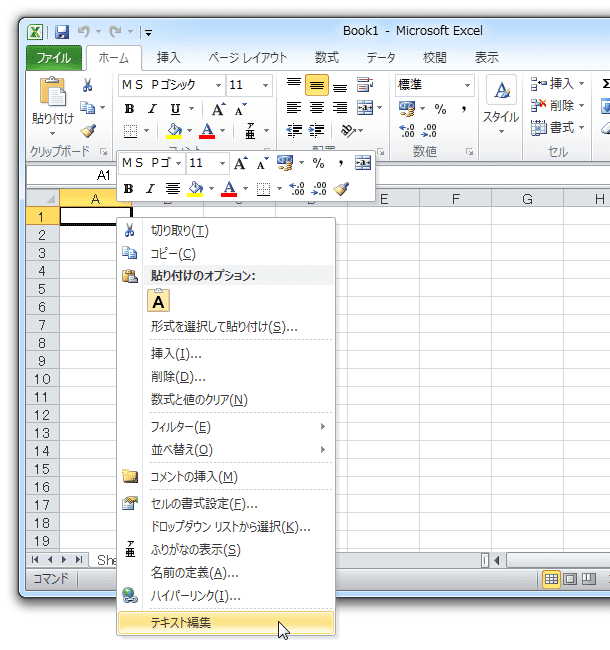Select the Normal view button in status bar

click(551, 579)
